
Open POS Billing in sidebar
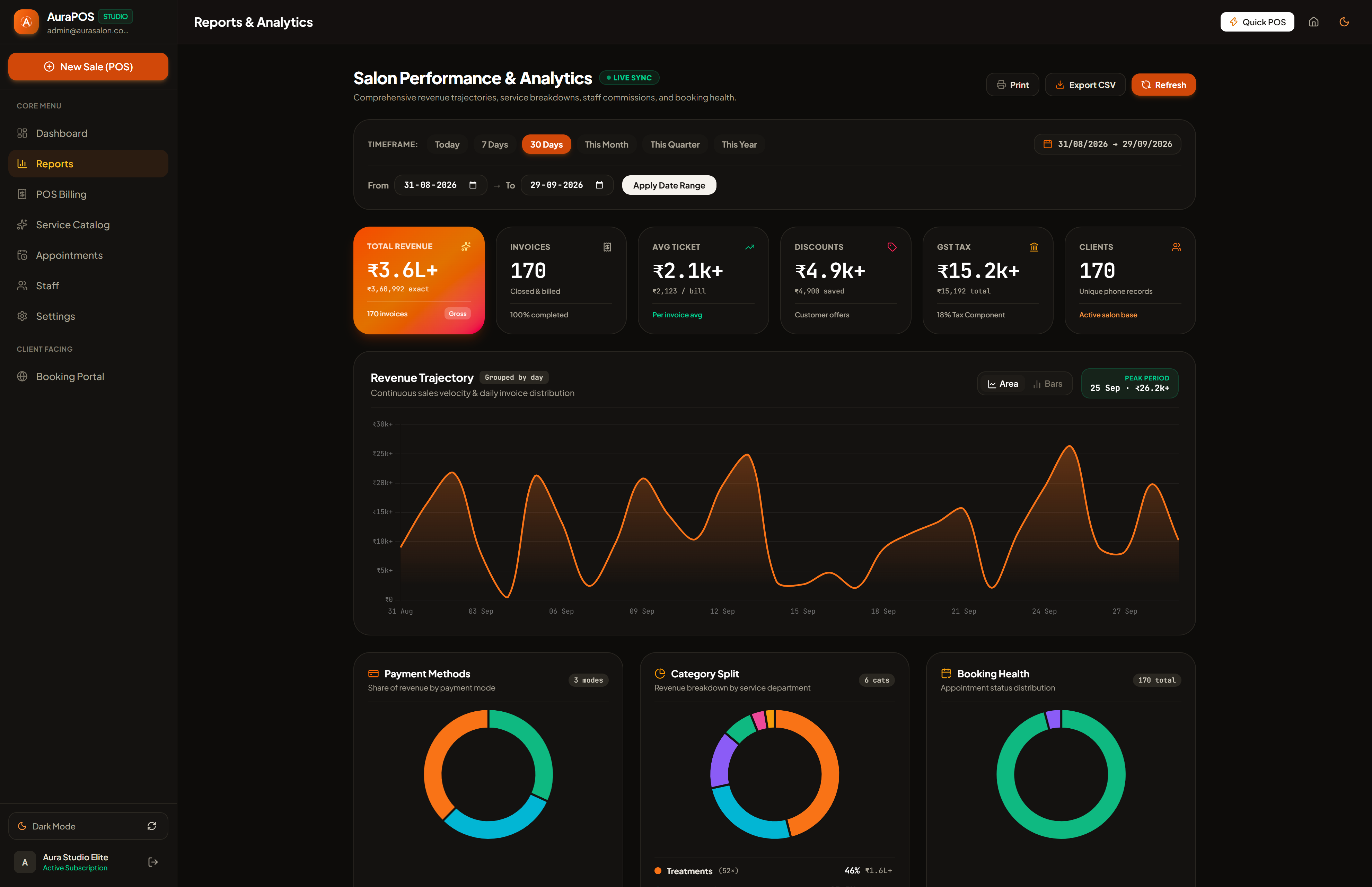88,194
